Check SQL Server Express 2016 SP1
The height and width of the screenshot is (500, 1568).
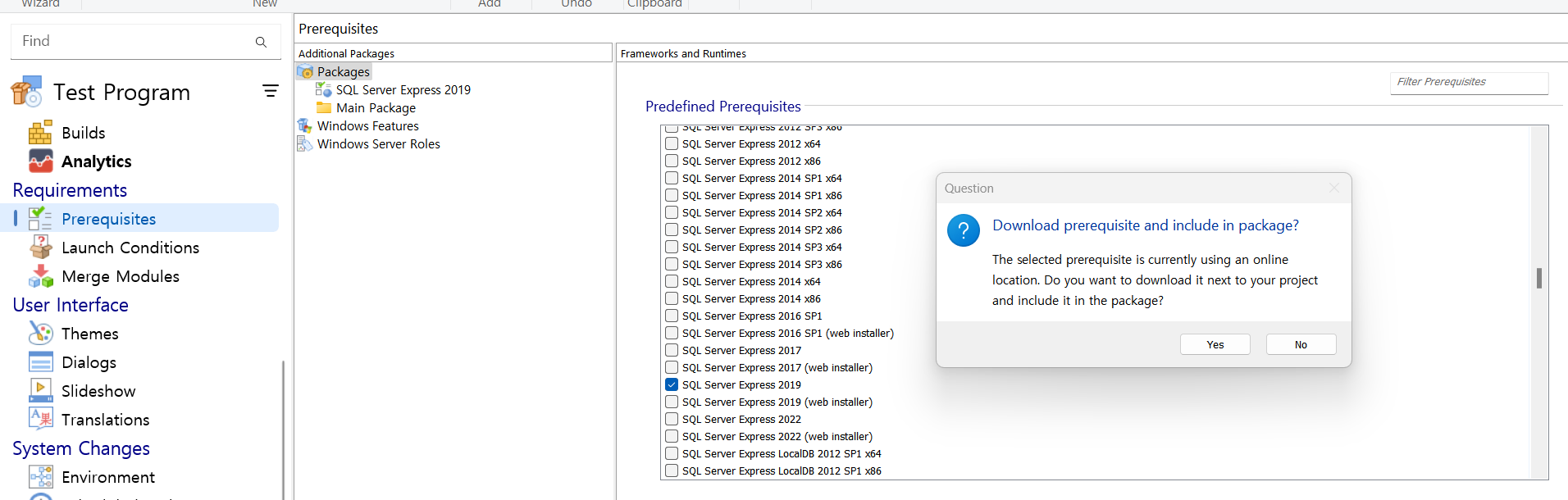672,316
